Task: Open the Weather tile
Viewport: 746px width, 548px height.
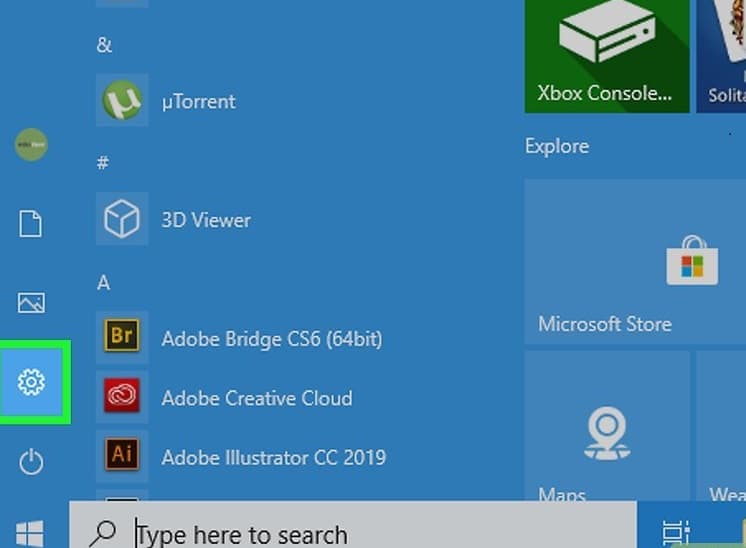Action: point(721,426)
